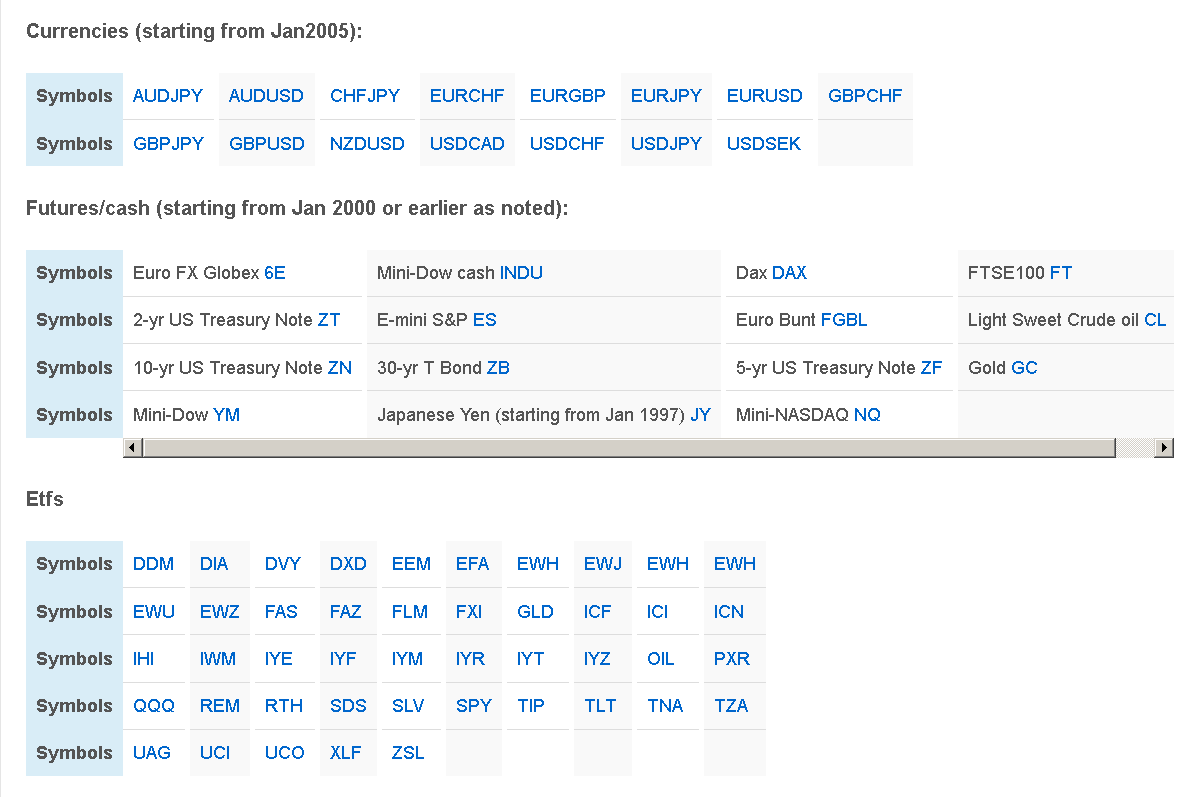Select the OIL ETF link
Image resolution: width=1195 pixels, height=797 pixels.
point(661,659)
